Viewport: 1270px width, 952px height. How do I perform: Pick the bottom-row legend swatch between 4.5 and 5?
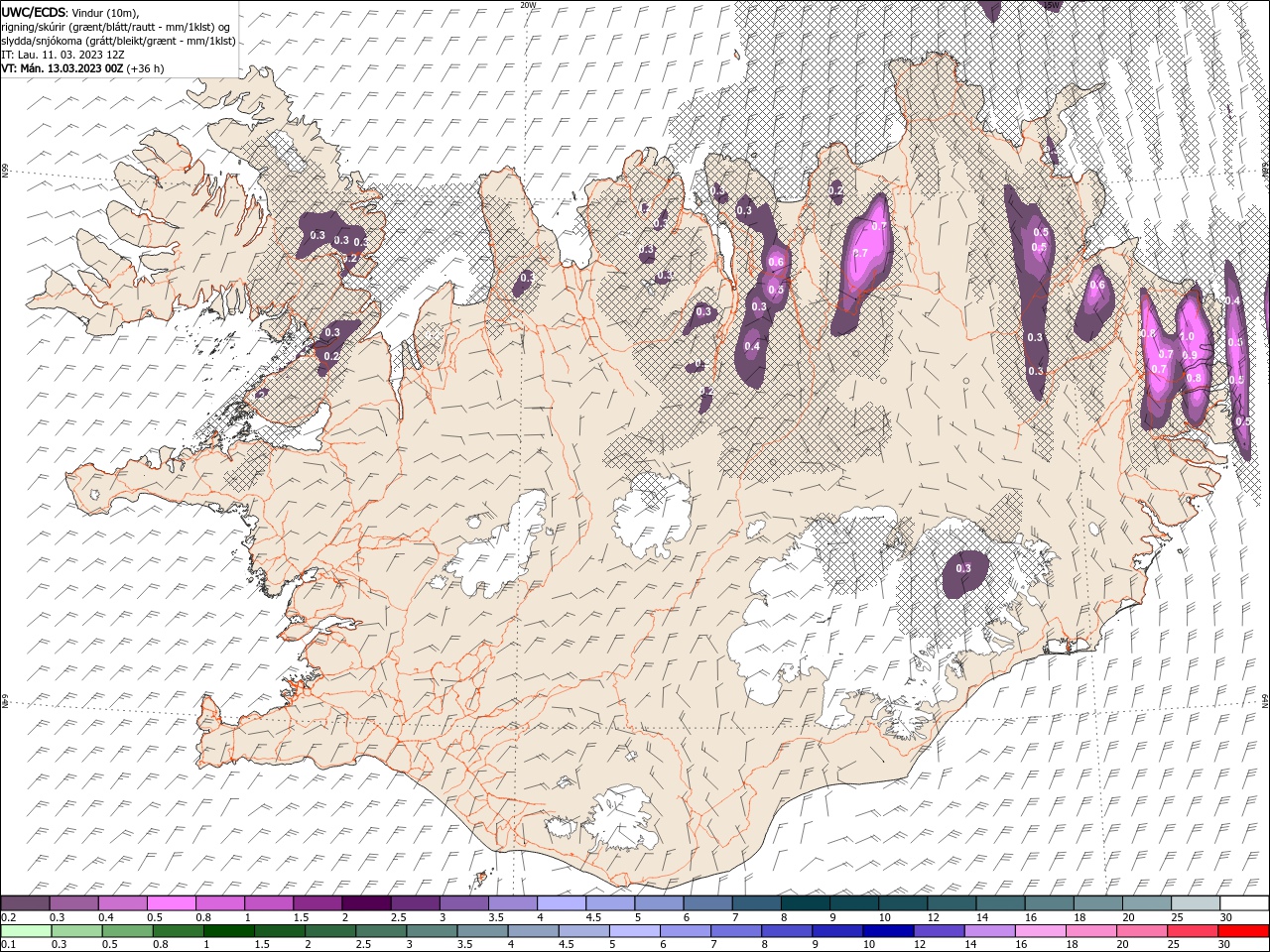[x=583, y=931]
